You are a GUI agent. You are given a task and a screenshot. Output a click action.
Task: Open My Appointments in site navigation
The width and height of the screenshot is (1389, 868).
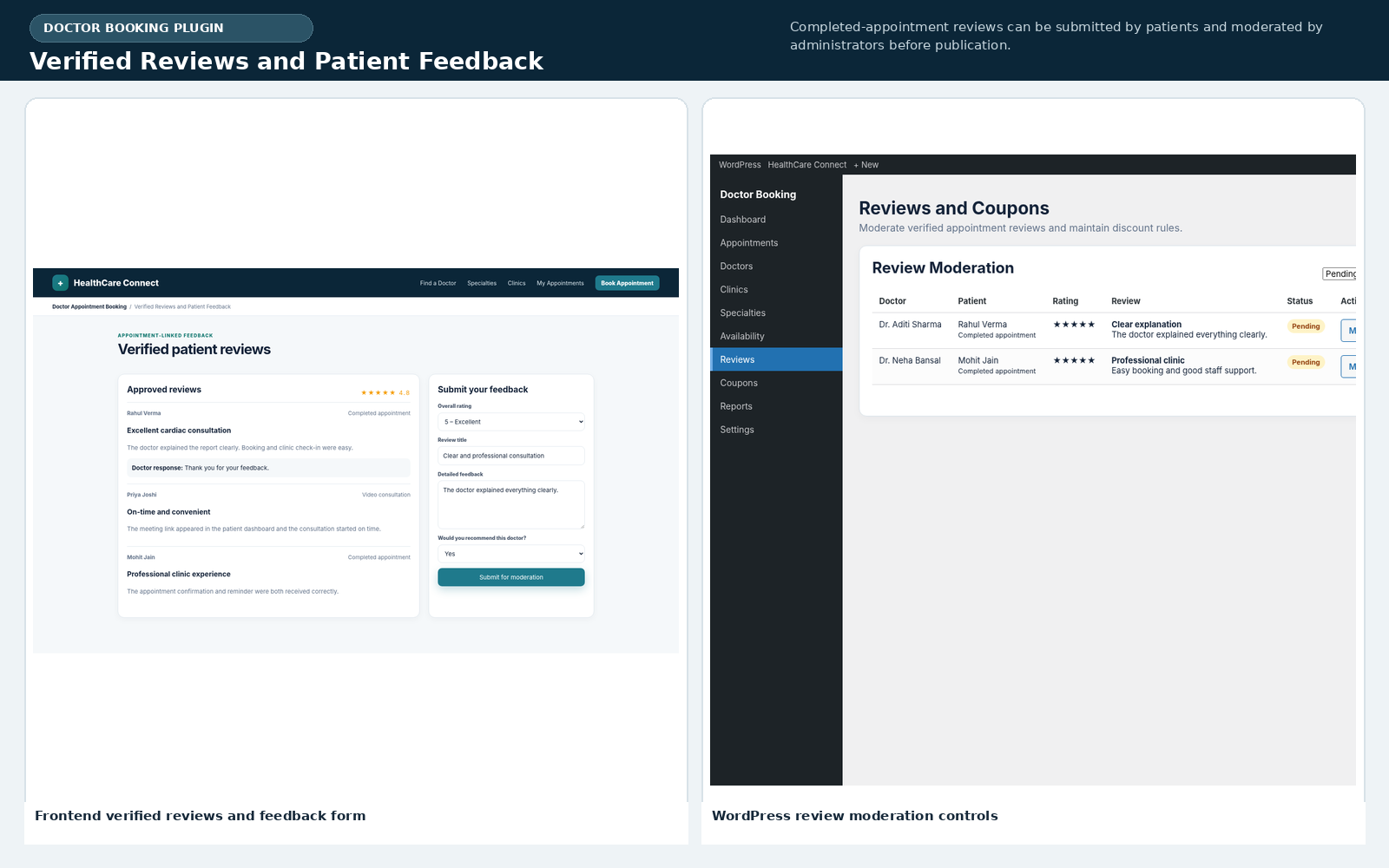pos(560,283)
